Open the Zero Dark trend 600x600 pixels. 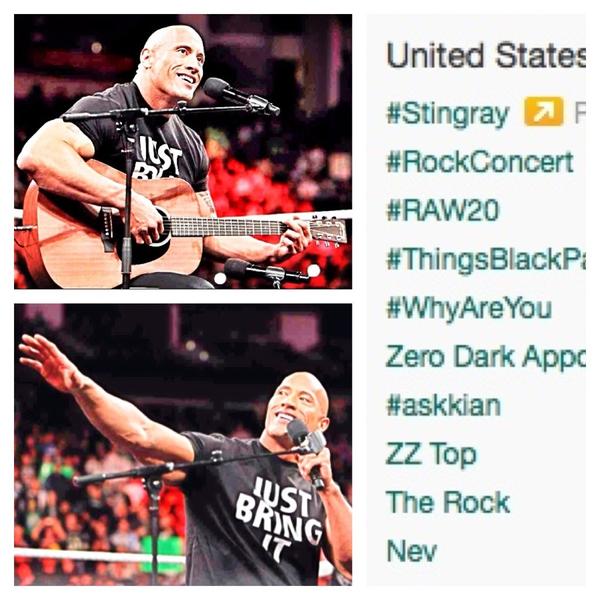(486, 356)
